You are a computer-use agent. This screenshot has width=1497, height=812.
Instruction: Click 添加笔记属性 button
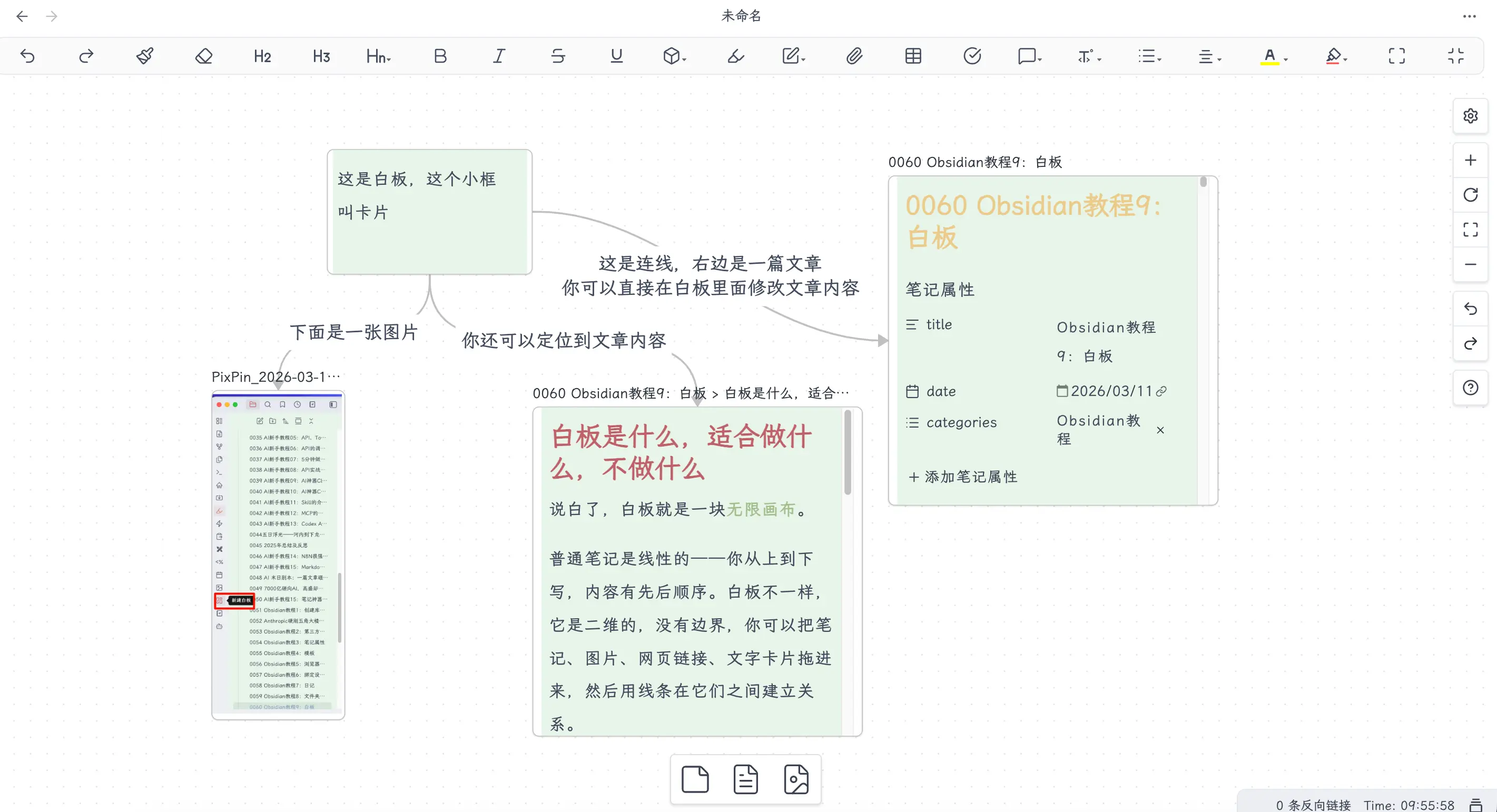(x=962, y=477)
